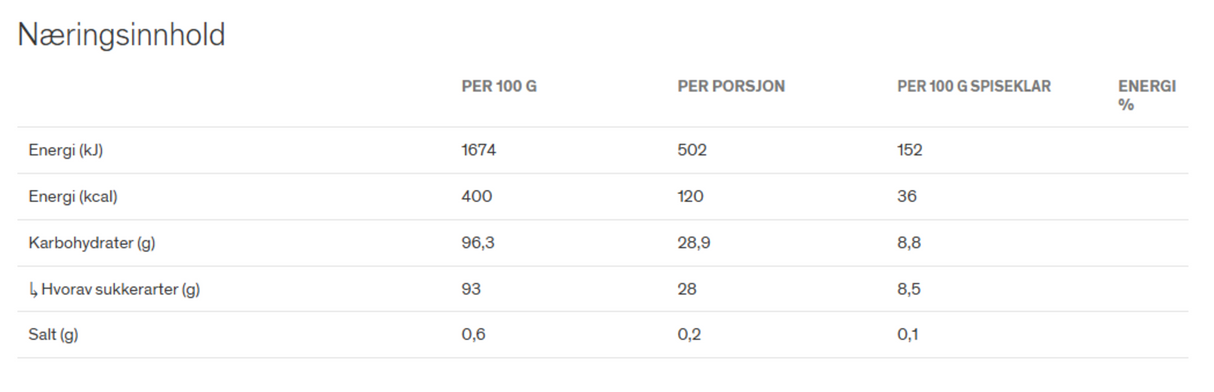Select the PER 100 G SPISEKLAR header
Viewport: 1214px width, 392px height.
pyautogui.click(x=974, y=87)
